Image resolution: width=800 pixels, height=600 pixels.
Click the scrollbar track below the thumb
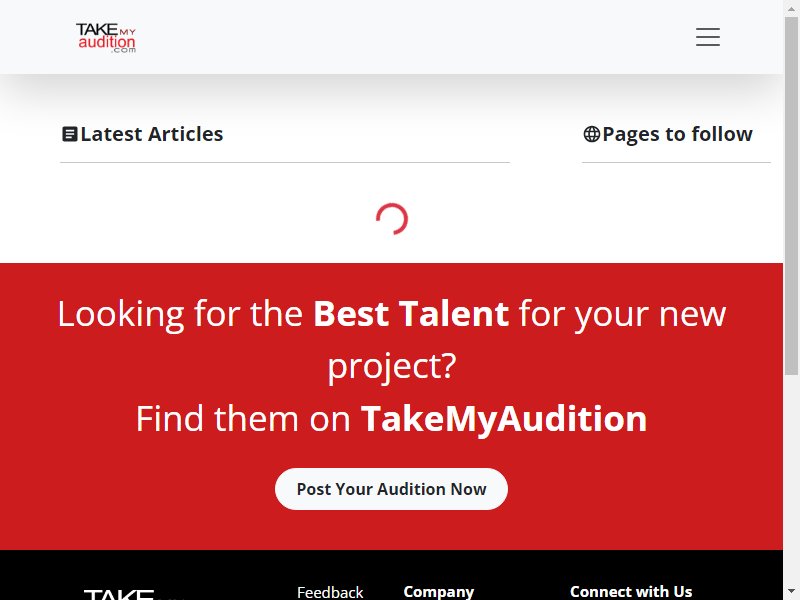point(791,480)
